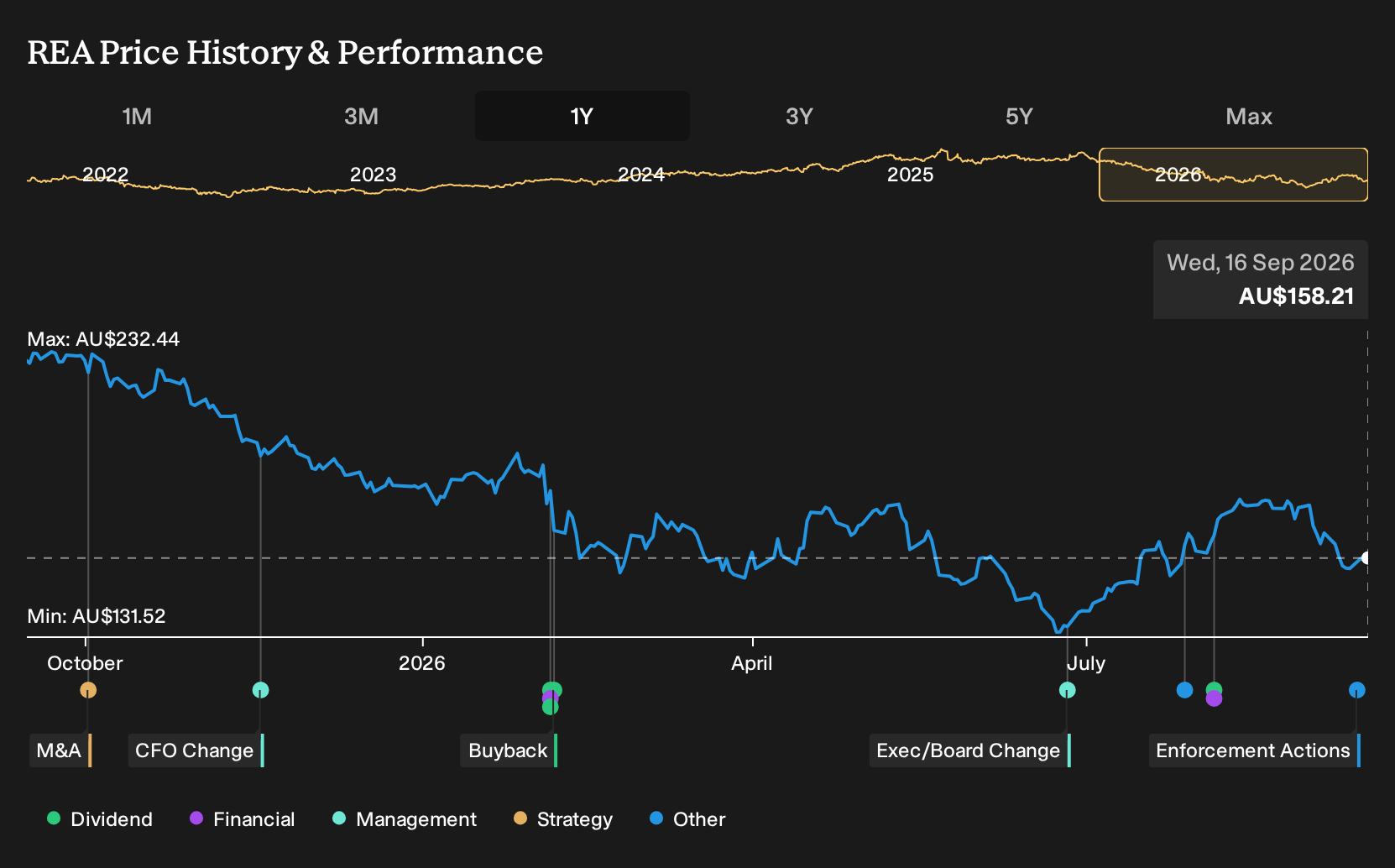Switch to the 5Y range tab
Image resolution: width=1395 pixels, height=868 pixels.
click(x=1019, y=116)
